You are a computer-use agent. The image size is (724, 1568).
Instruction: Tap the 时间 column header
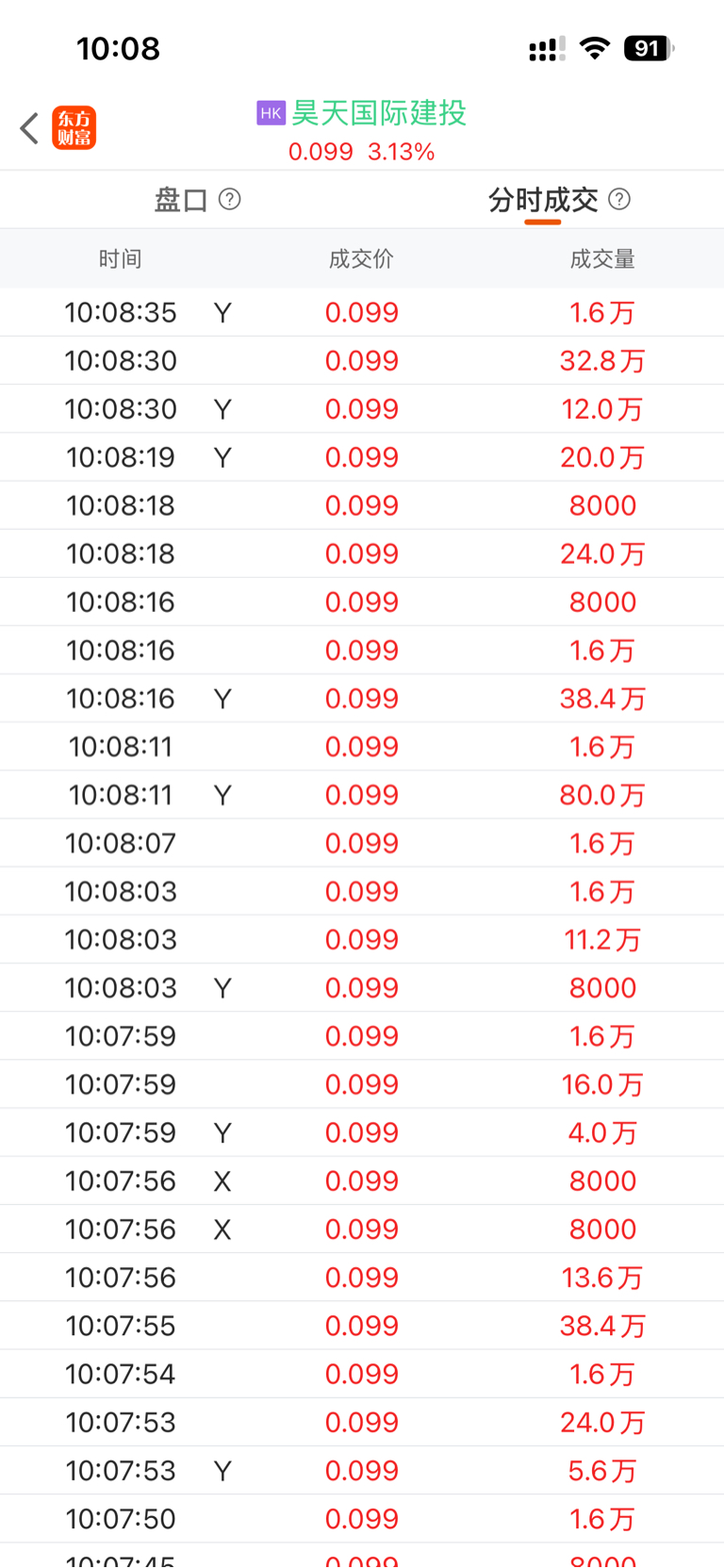pyautogui.click(x=120, y=258)
